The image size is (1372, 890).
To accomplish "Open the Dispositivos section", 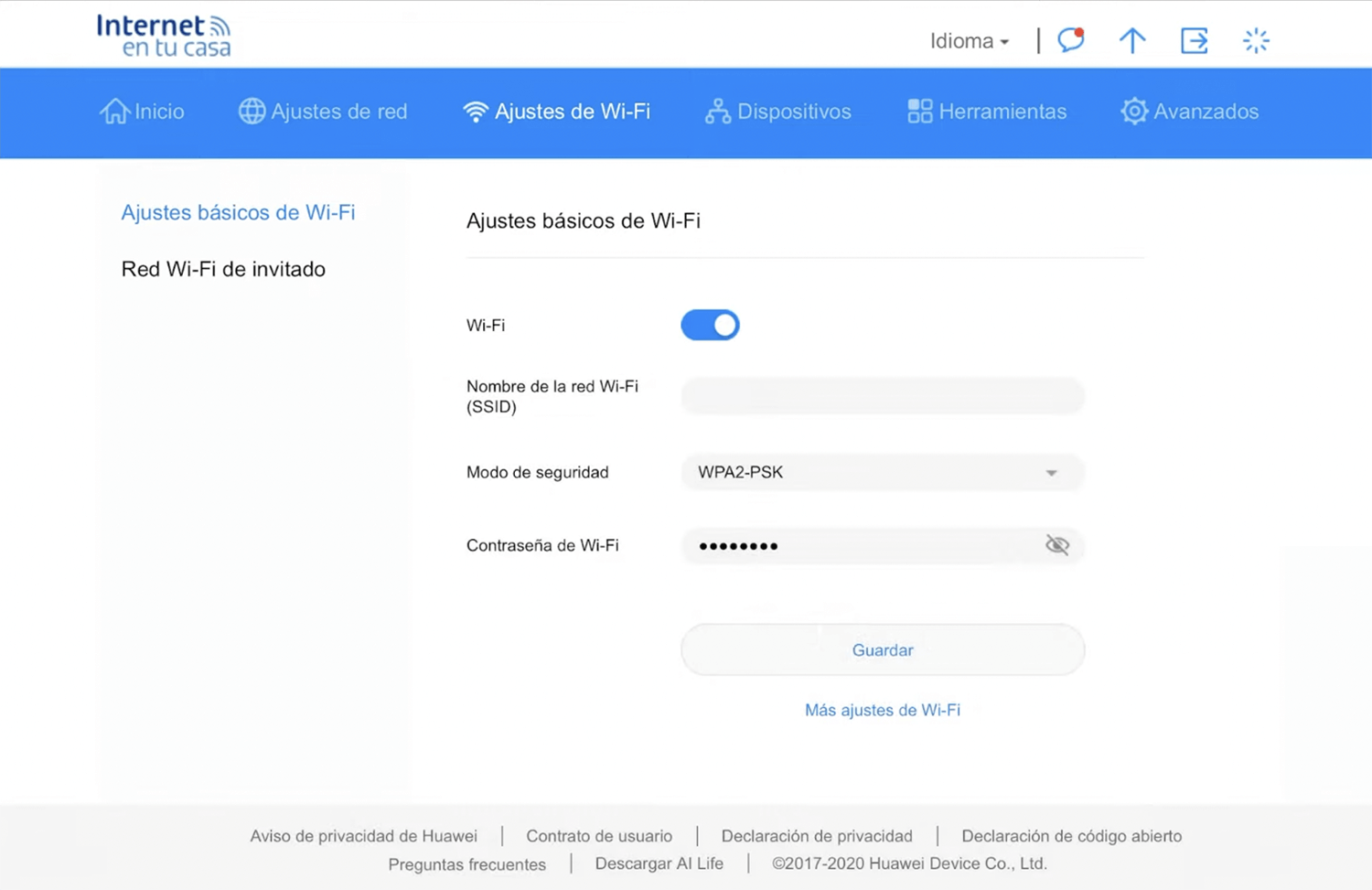I will pos(777,112).
